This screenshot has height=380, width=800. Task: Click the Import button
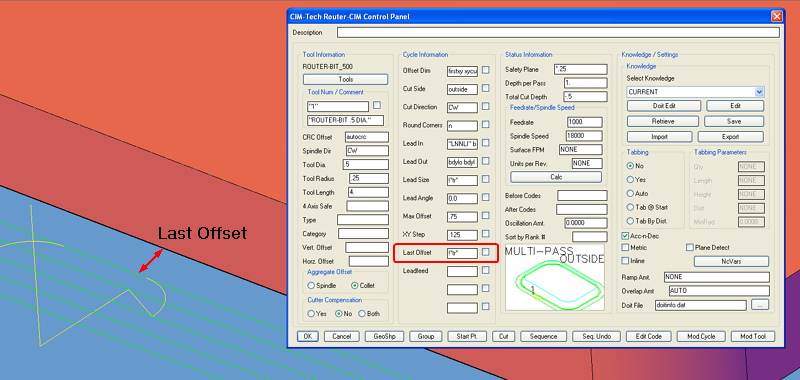tap(659, 137)
